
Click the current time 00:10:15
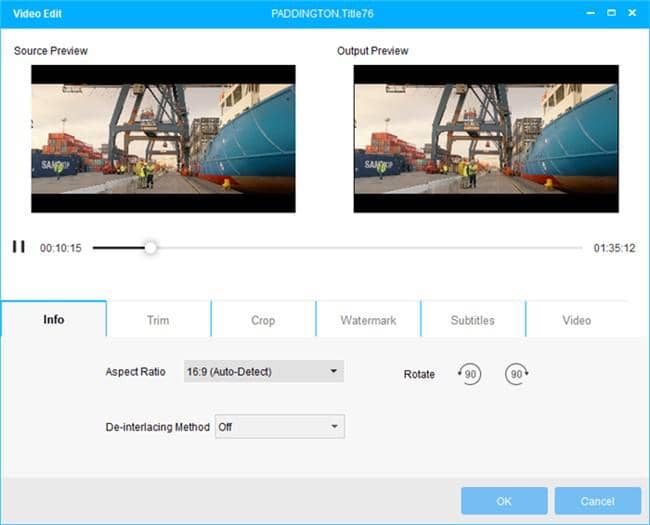tap(61, 248)
